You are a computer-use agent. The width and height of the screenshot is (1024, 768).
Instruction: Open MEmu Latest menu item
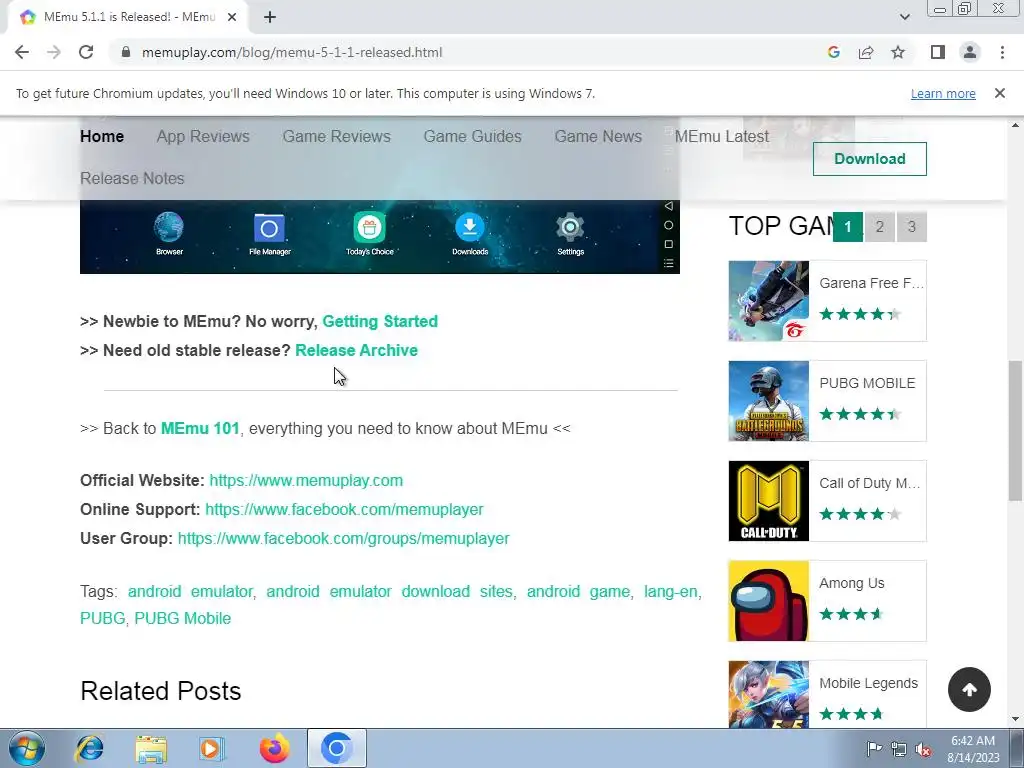click(722, 136)
